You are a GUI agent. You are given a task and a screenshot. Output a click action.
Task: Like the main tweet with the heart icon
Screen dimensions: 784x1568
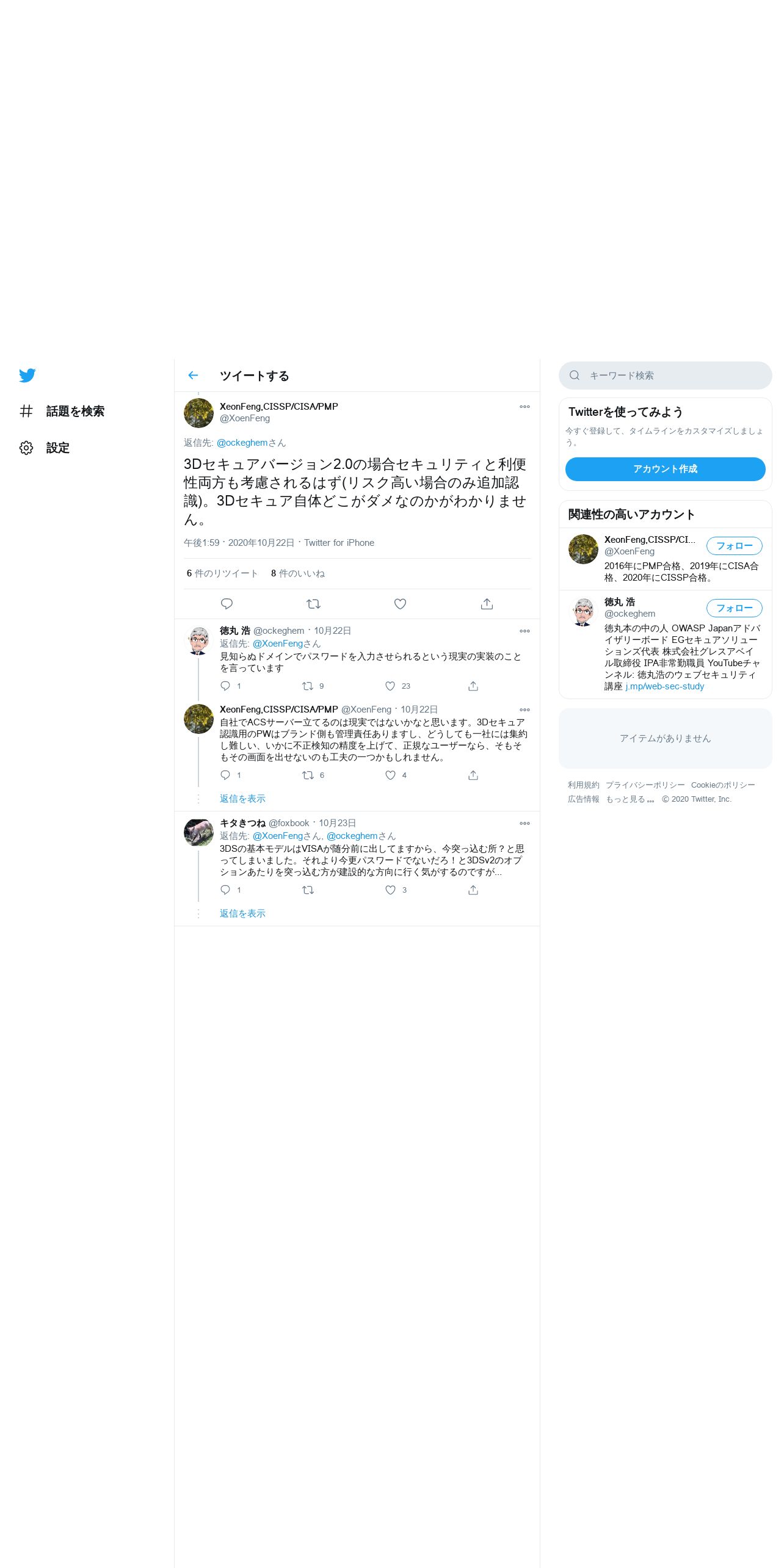pyautogui.click(x=400, y=604)
